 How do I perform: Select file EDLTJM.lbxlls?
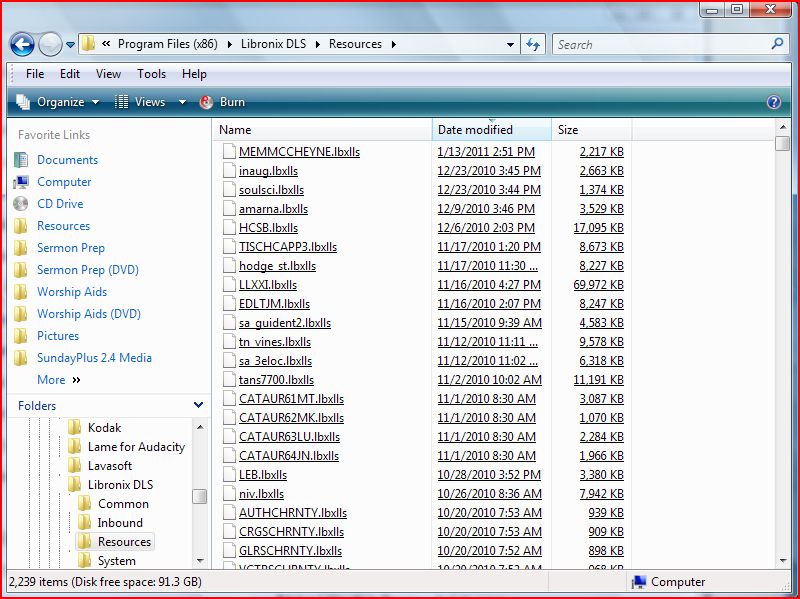coord(274,304)
